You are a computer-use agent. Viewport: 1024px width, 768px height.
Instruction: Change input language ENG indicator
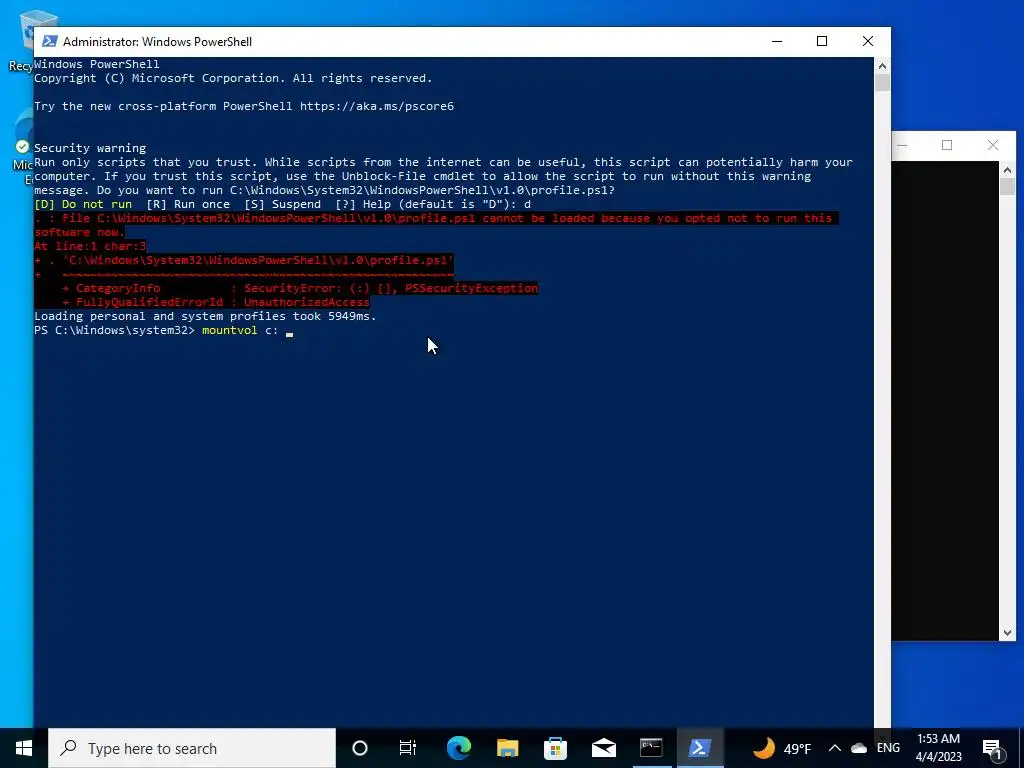click(x=888, y=748)
